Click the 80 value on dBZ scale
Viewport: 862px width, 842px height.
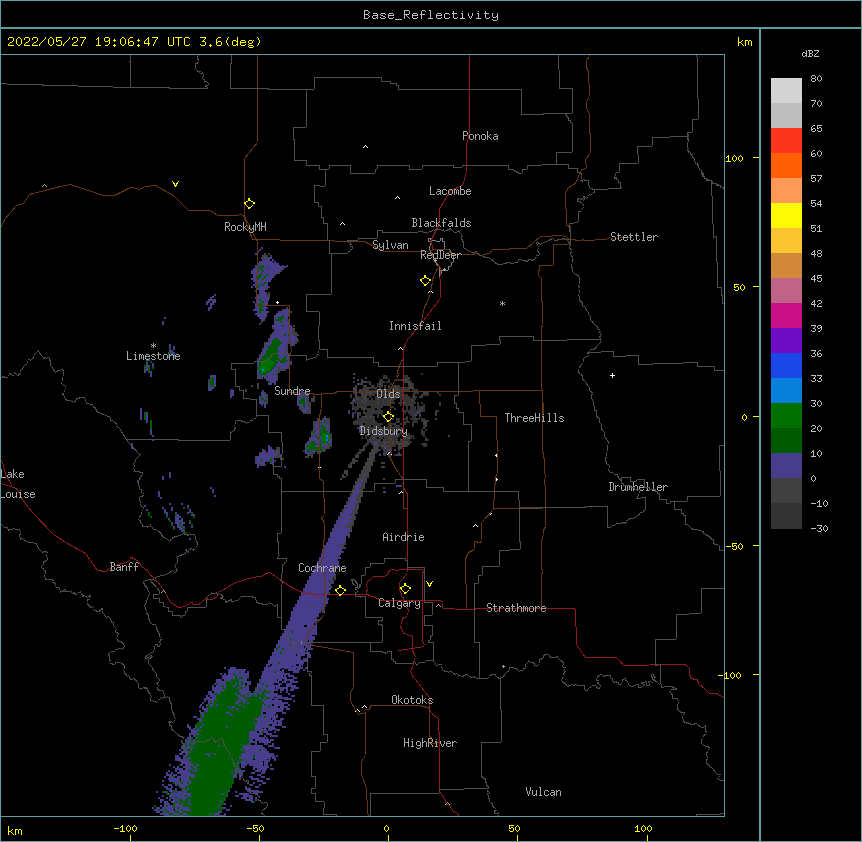coord(816,79)
